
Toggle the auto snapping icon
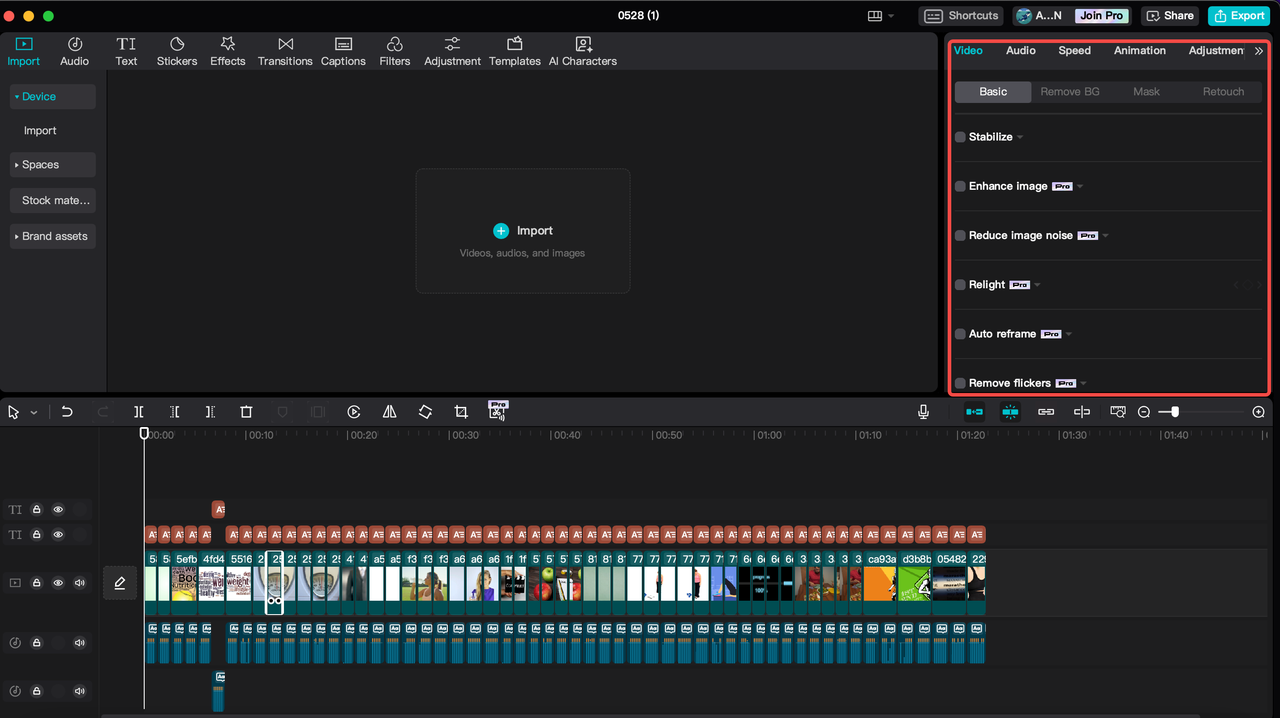pyautogui.click(x=1010, y=412)
